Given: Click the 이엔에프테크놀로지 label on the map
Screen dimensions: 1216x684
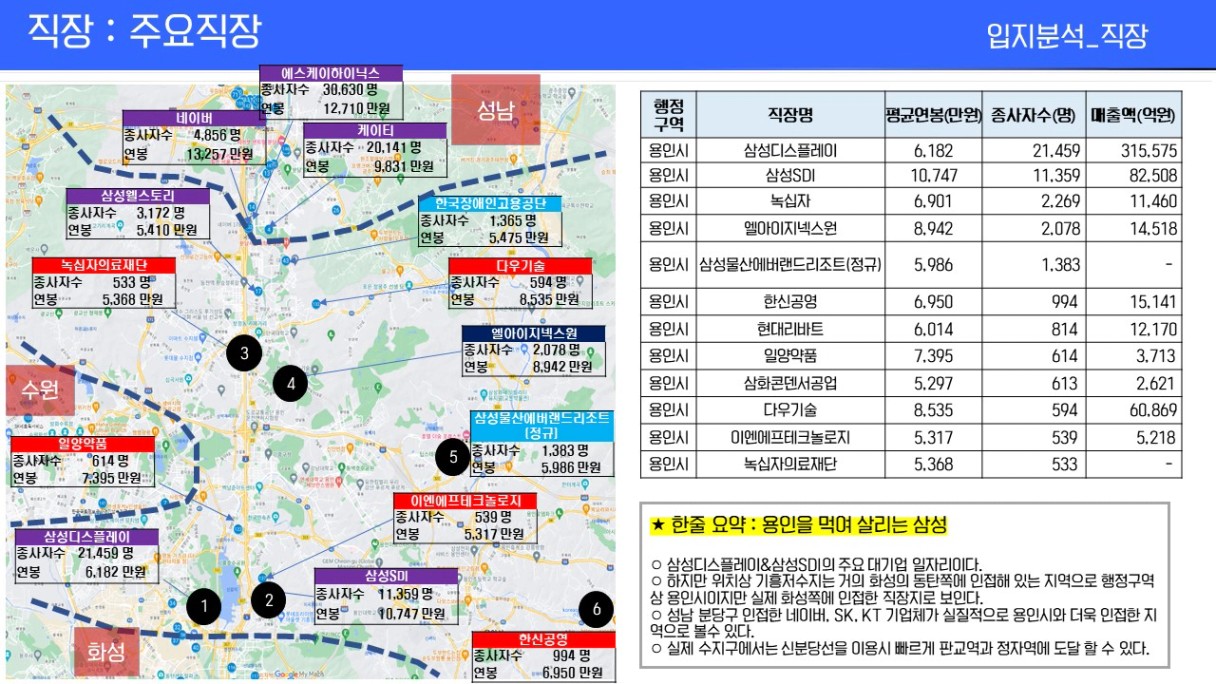Looking at the screenshot, I should tap(465, 501).
